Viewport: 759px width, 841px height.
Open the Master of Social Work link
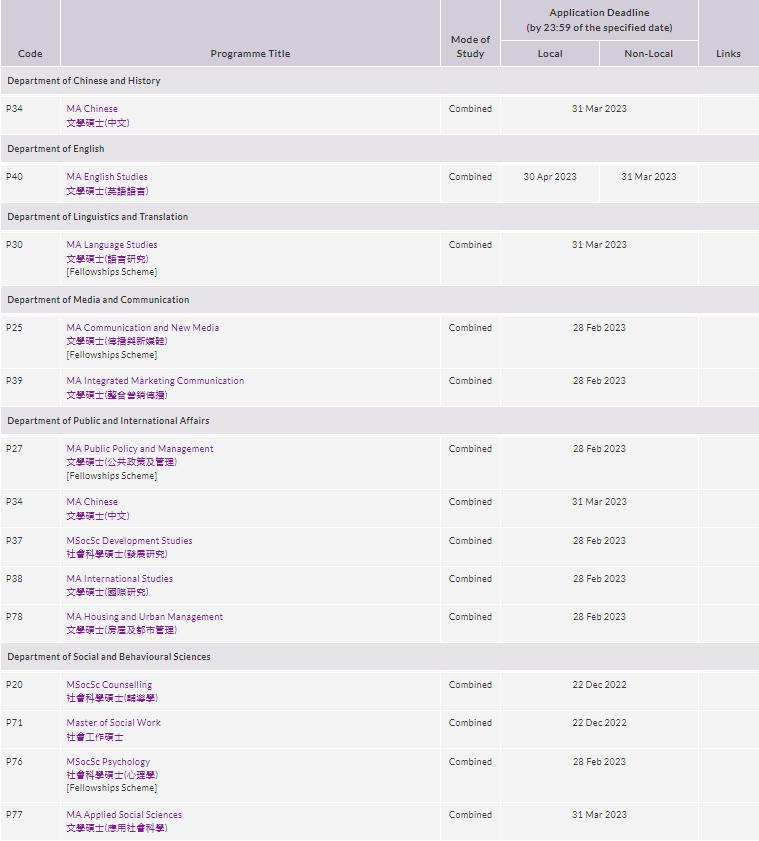114,723
